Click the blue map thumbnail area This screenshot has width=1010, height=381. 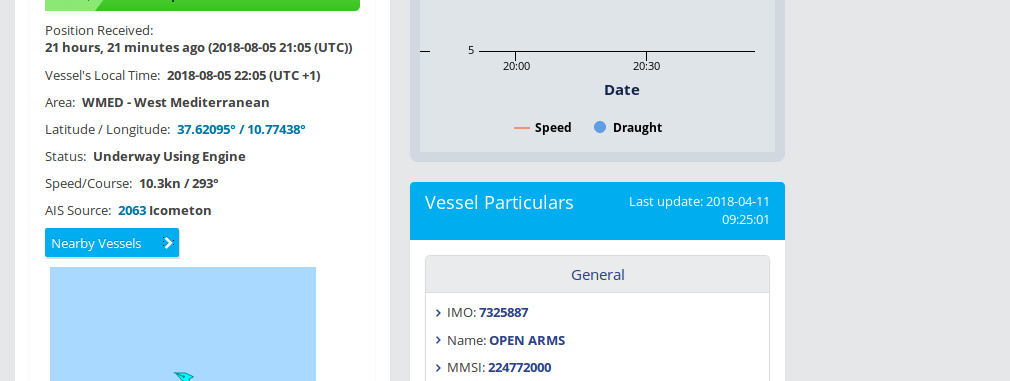click(183, 324)
